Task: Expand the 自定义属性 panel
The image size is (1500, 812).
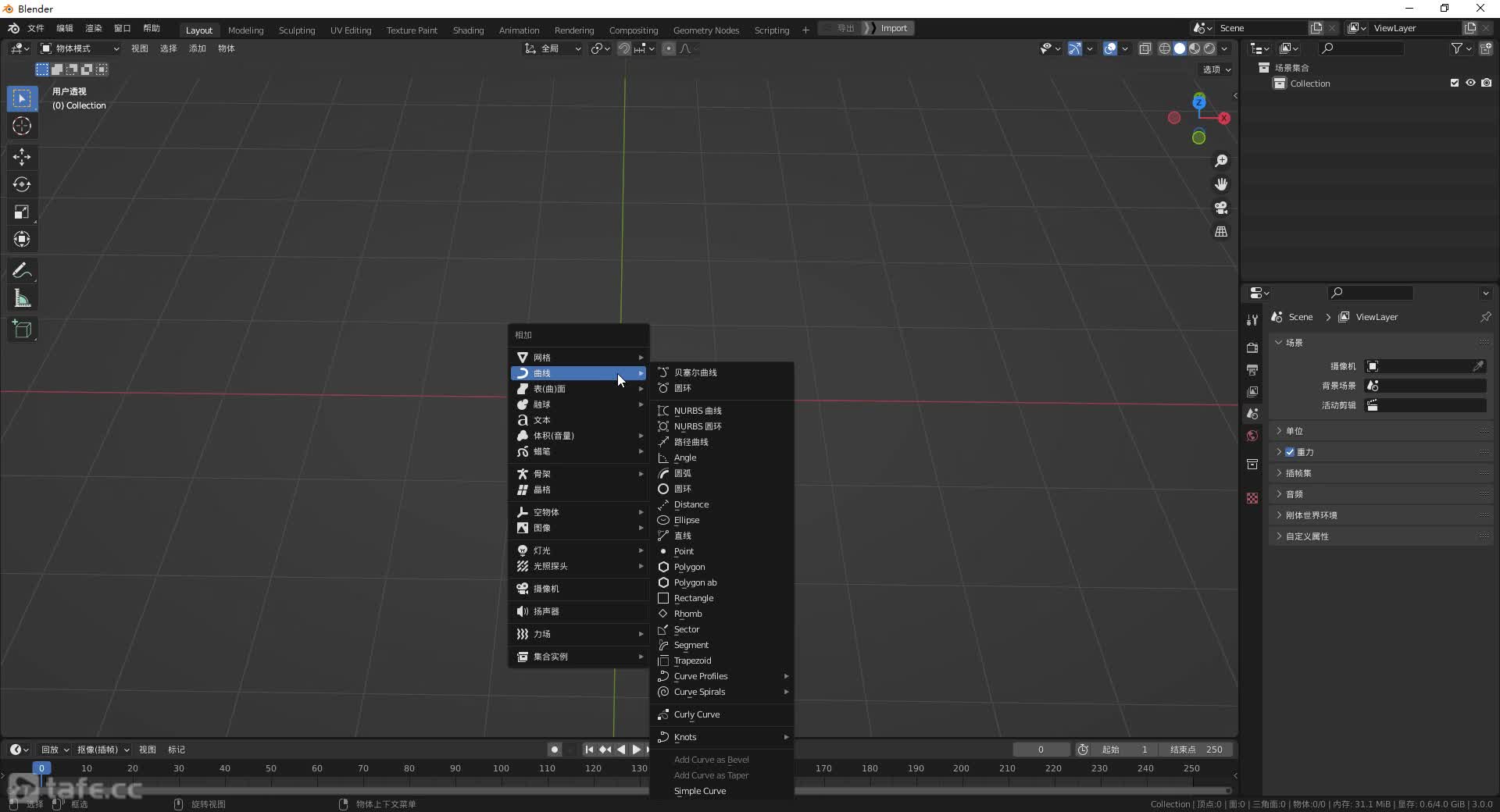Action: pos(1380,536)
